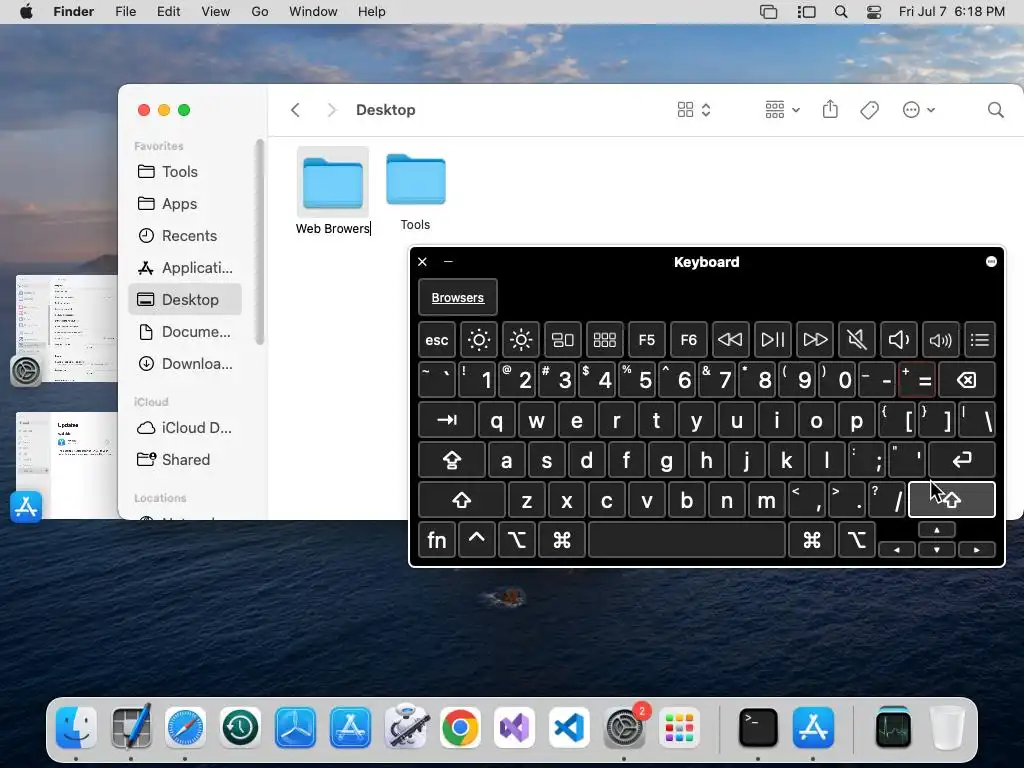Tap the rewind media key
This screenshot has height=768, width=1024.
pyautogui.click(x=730, y=340)
